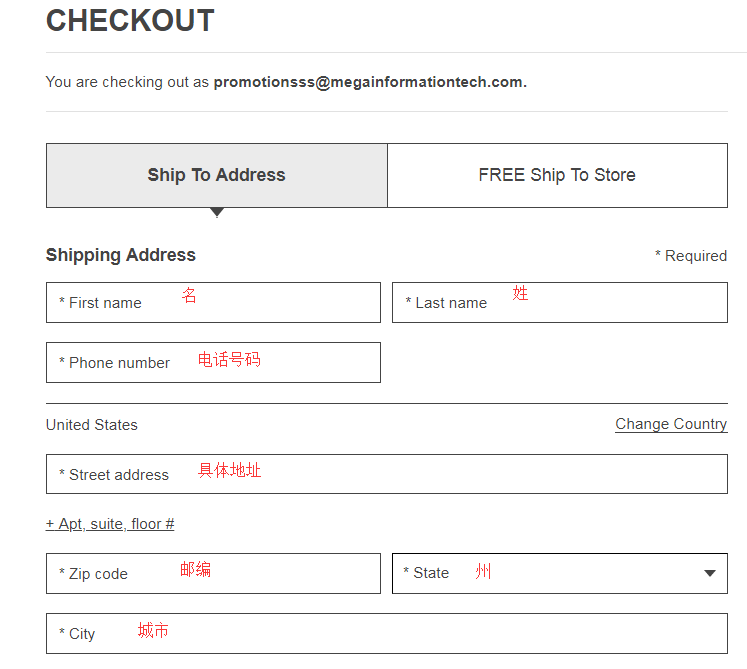Click the CHECKOUT page heading
The width and height of the screenshot is (747, 669).
click(130, 21)
